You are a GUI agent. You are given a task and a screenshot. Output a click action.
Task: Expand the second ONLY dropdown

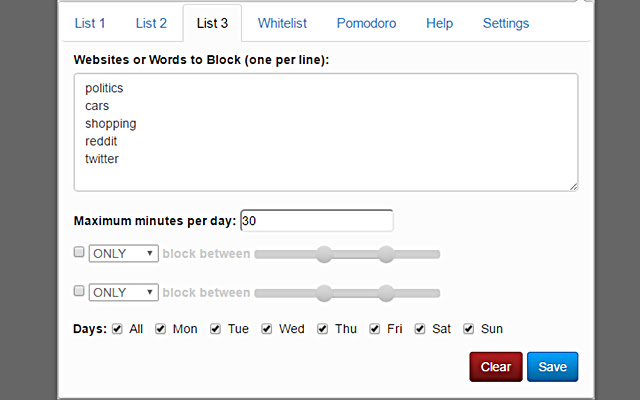coord(123,292)
